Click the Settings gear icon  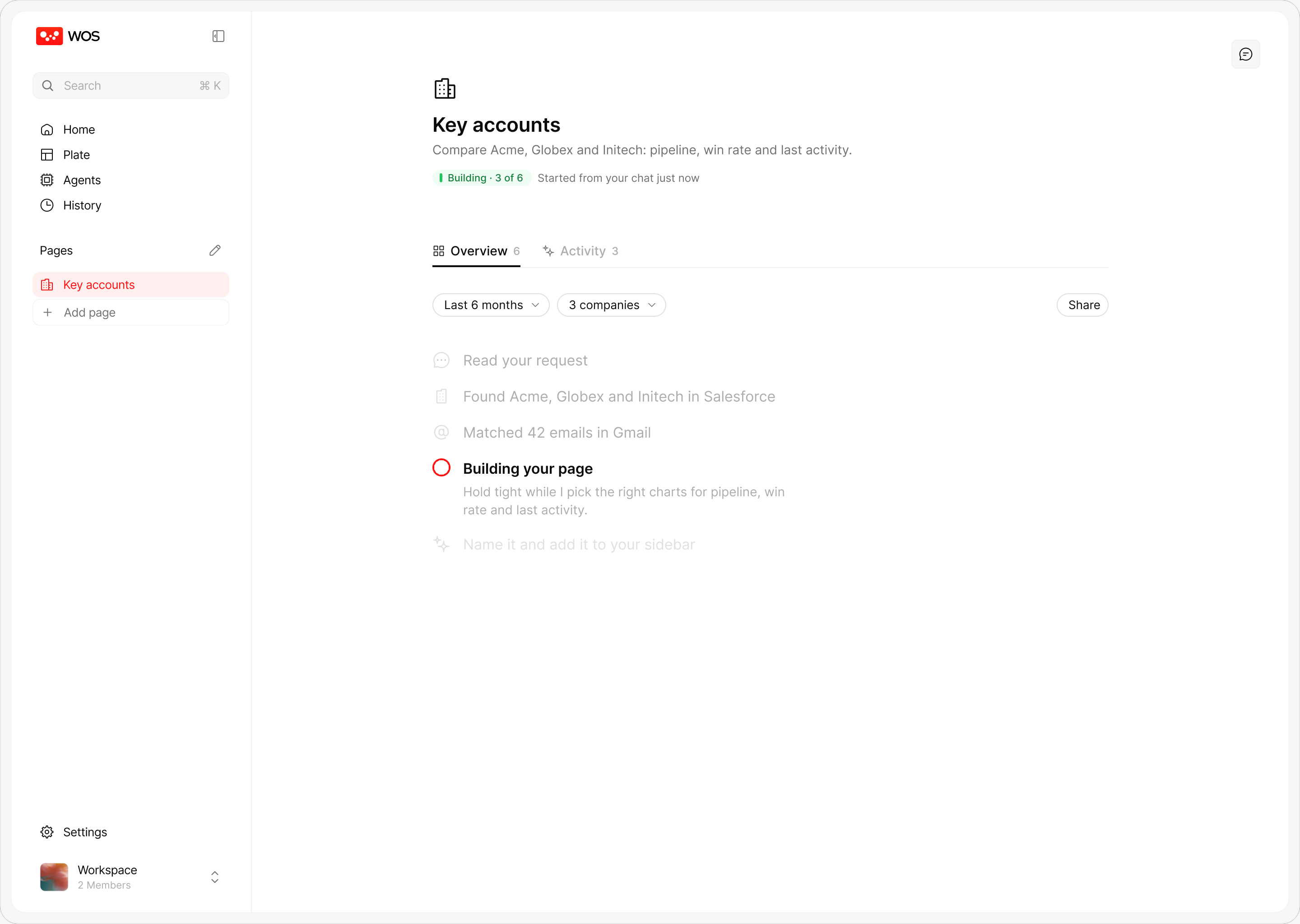(47, 832)
